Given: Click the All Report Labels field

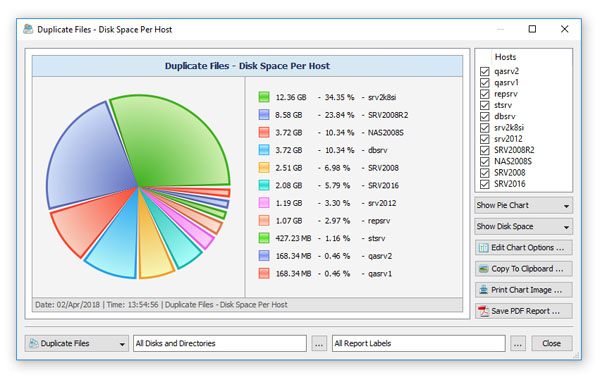Looking at the screenshot, I should (x=419, y=343).
